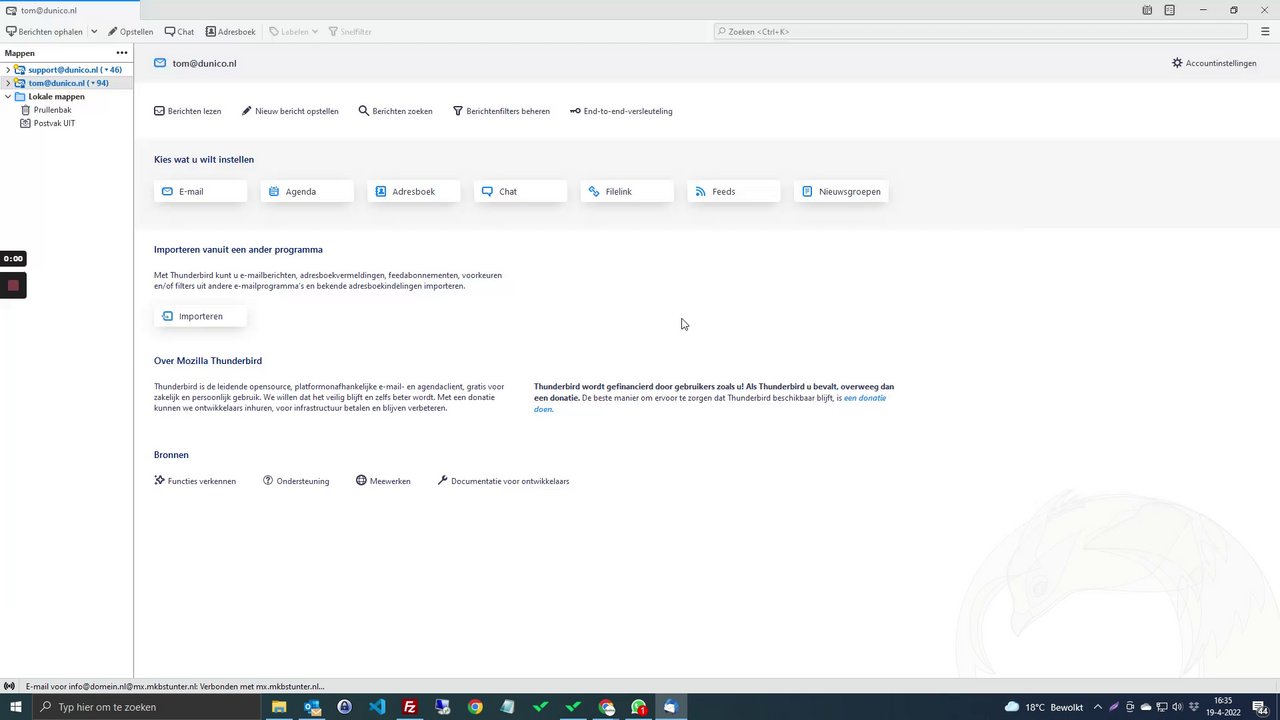Open the dropdown arrow beside Berichten ophalen
Viewport: 1280px width, 720px height.
point(94,32)
